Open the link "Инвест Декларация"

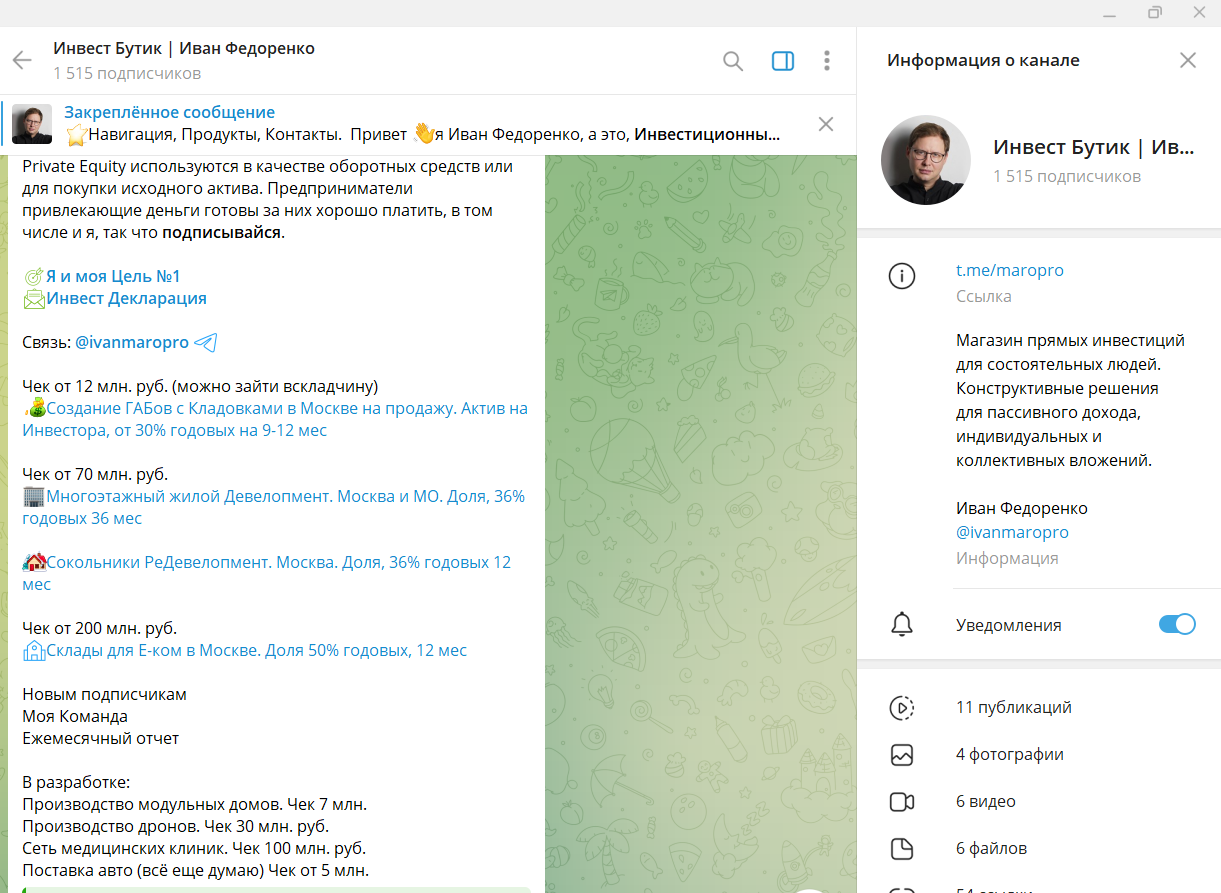[126, 298]
